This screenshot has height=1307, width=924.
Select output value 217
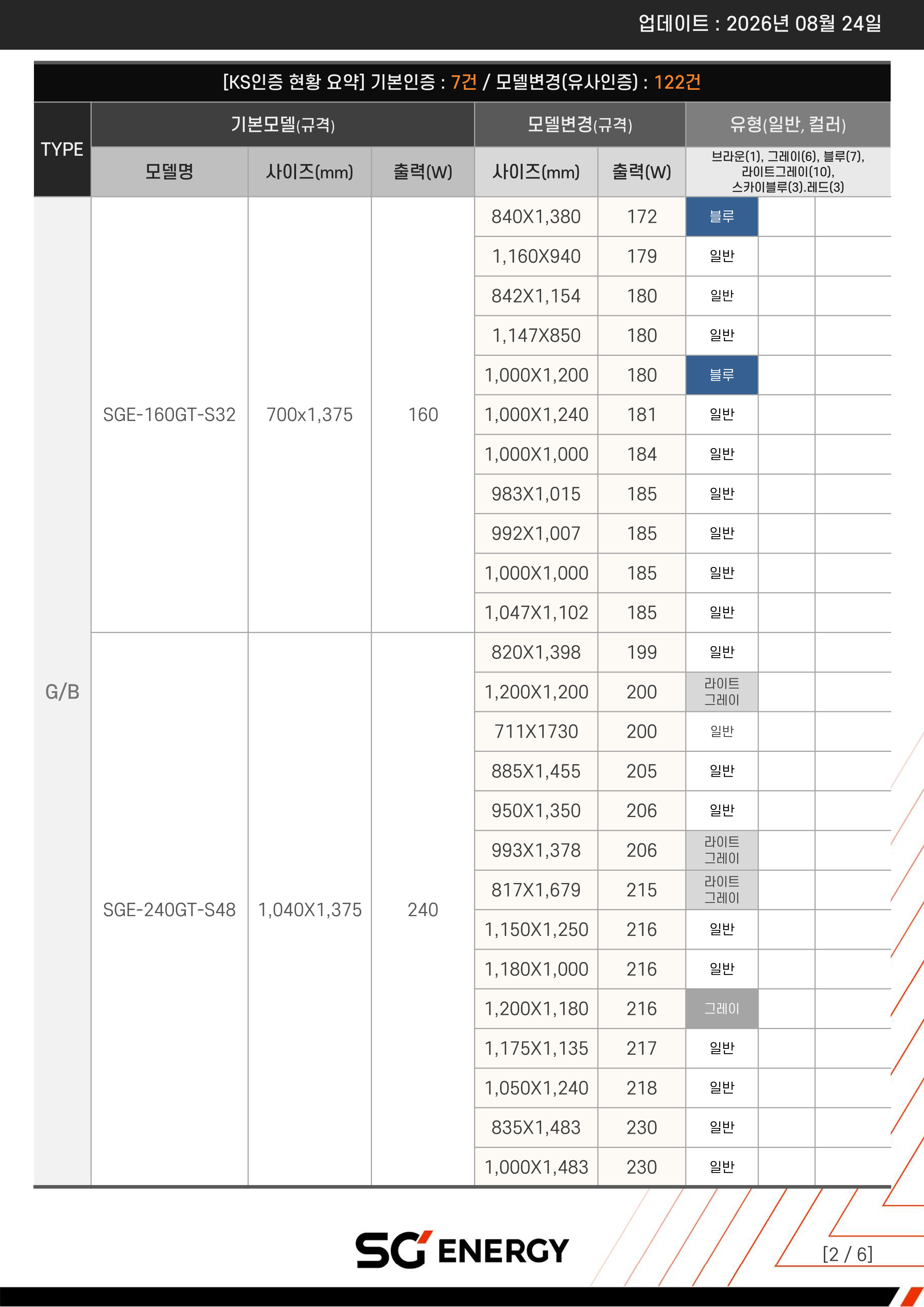642,1048
